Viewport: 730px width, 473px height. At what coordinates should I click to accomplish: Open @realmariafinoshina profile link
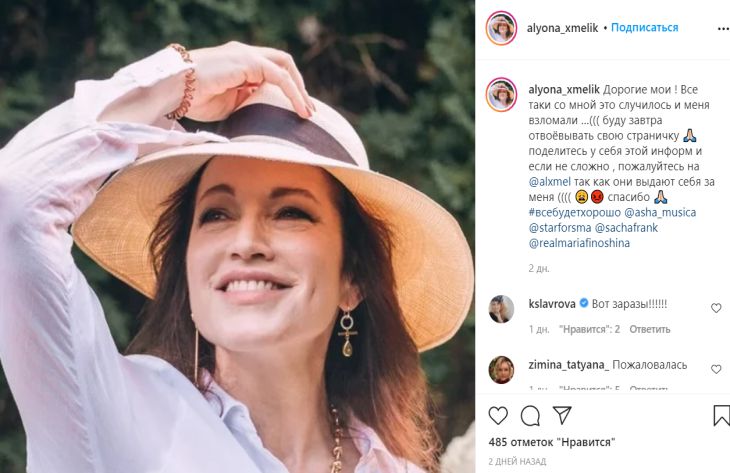[x=579, y=243]
